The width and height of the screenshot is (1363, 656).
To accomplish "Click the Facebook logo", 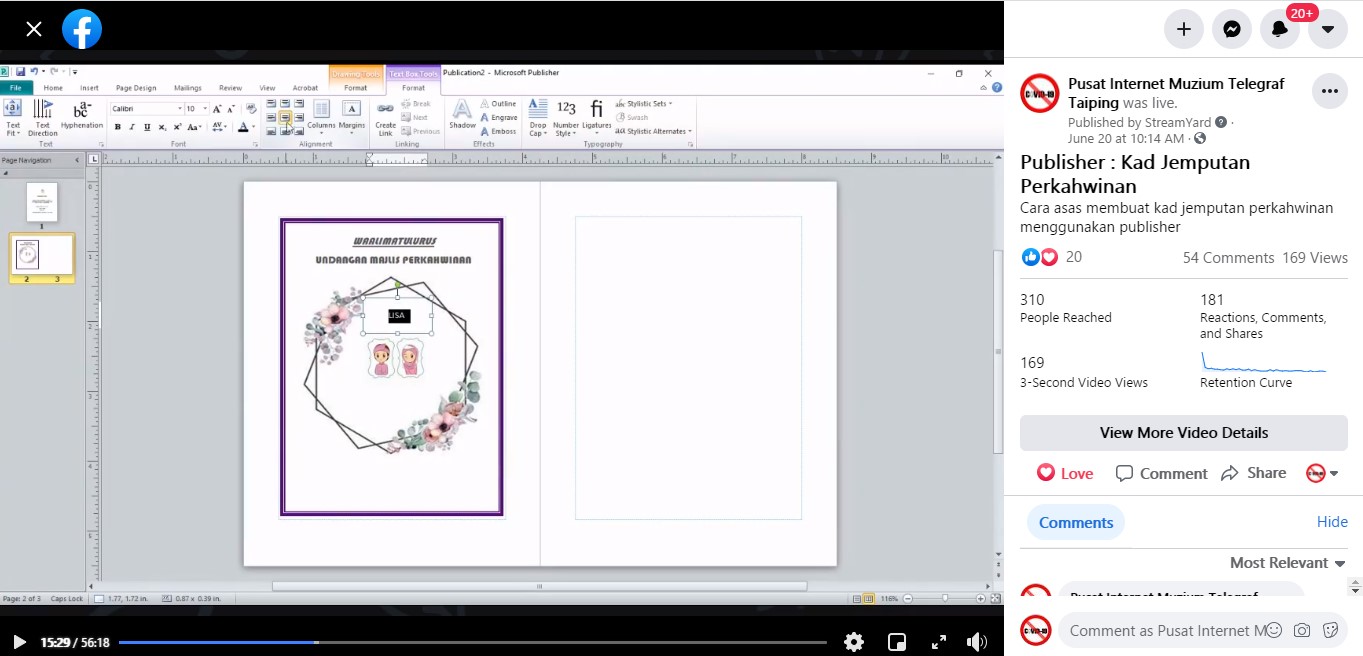I will click(x=82, y=29).
